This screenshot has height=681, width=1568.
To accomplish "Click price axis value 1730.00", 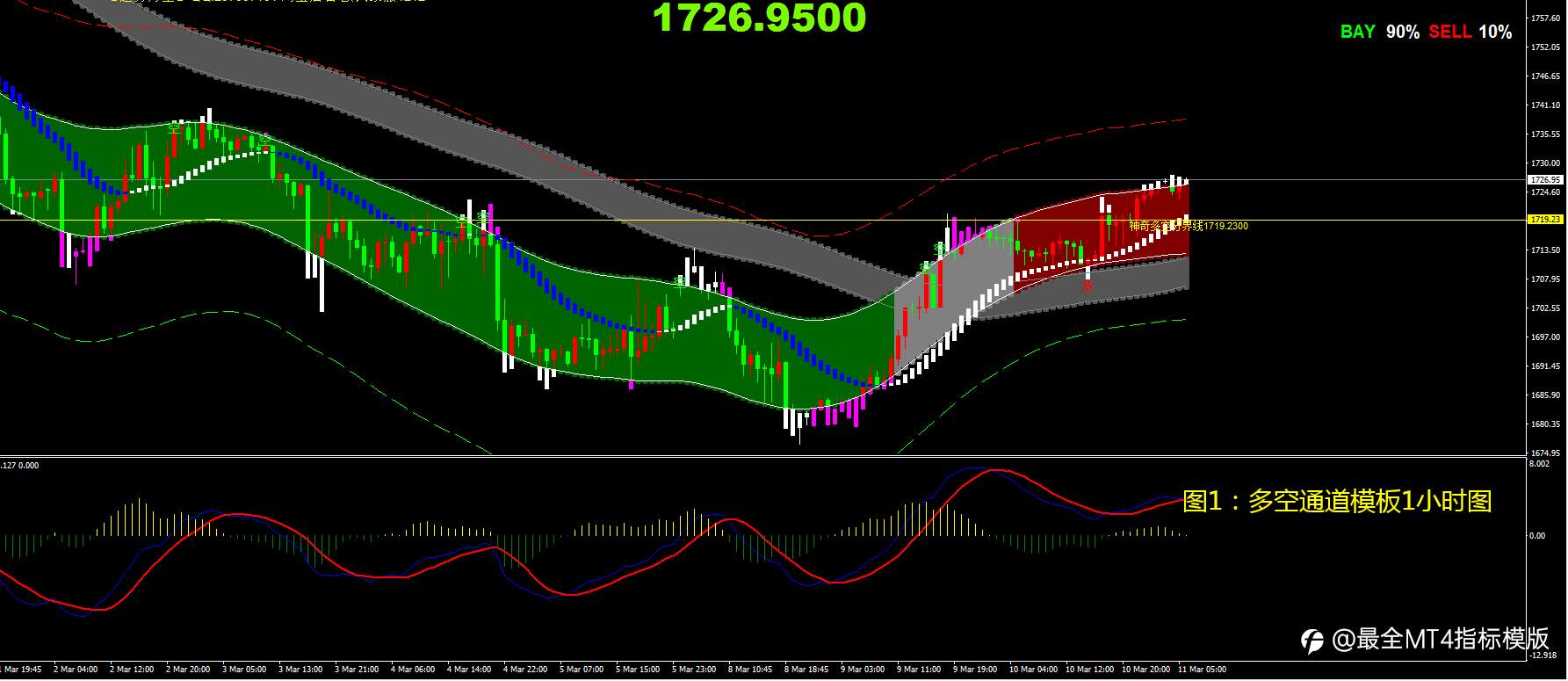I will pyautogui.click(x=1545, y=163).
